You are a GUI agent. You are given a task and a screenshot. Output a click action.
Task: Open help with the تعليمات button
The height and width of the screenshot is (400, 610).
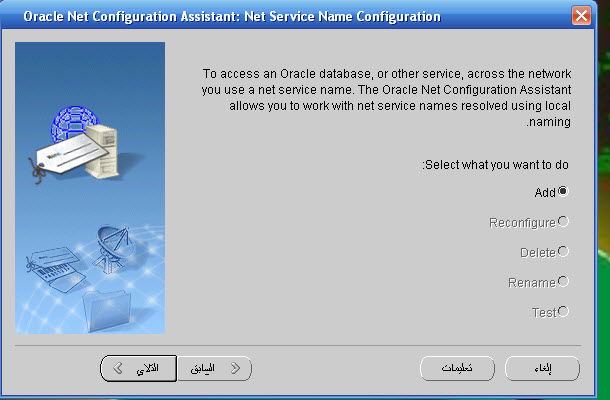(456, 368)
